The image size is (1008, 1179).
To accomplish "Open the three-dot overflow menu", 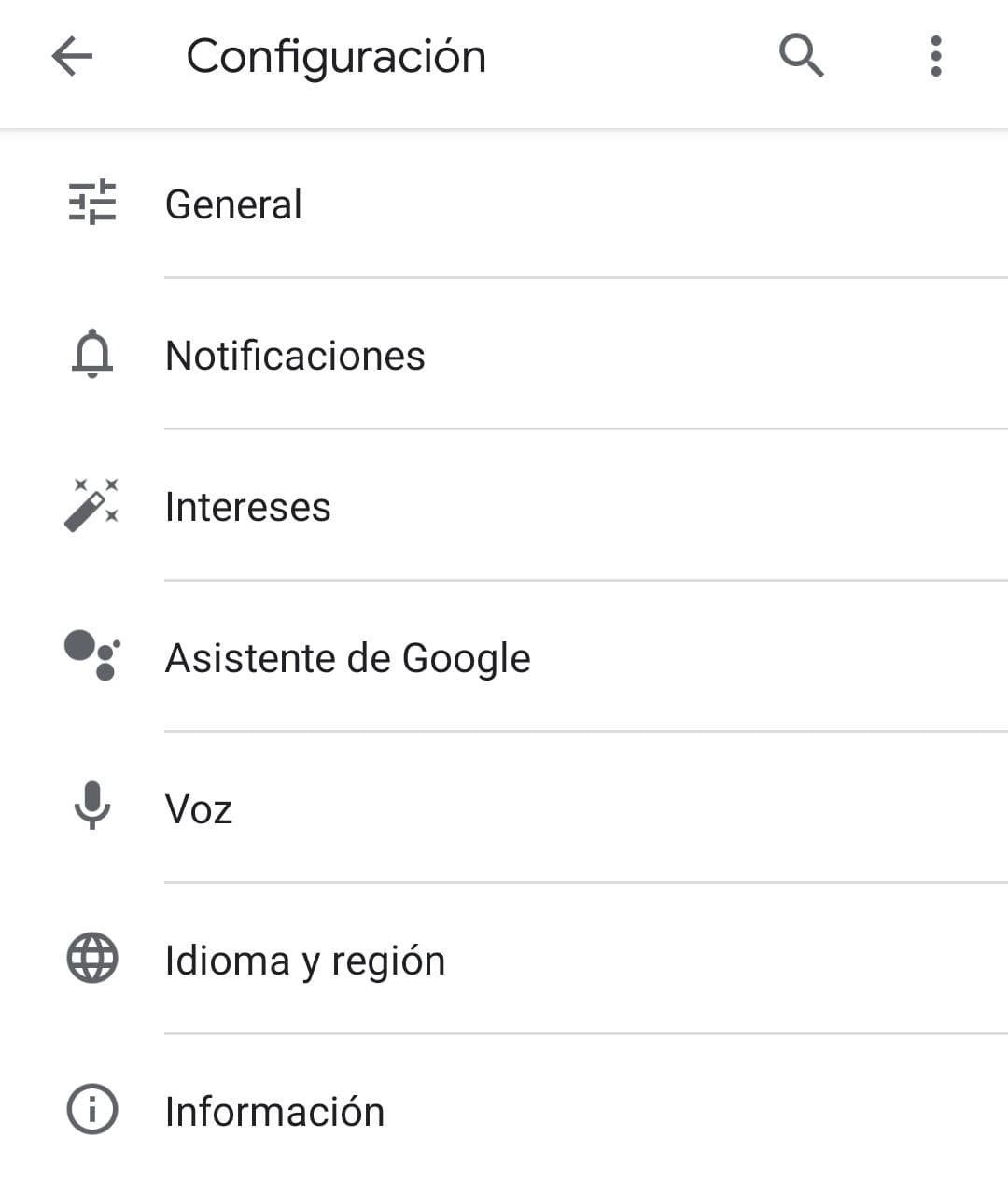I will 935,56.
